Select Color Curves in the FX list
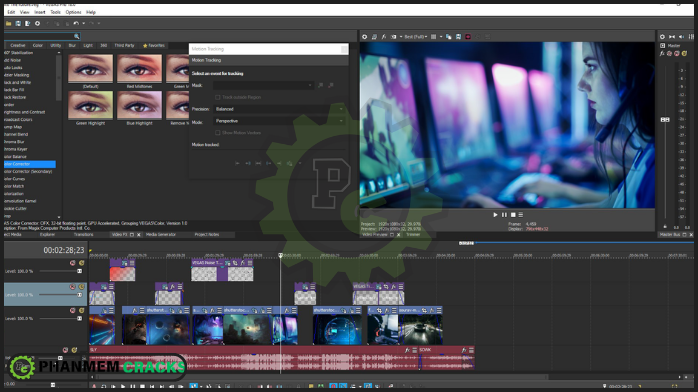Image resolution: width=698 pixels, height=392 pixels. (15, 179)
